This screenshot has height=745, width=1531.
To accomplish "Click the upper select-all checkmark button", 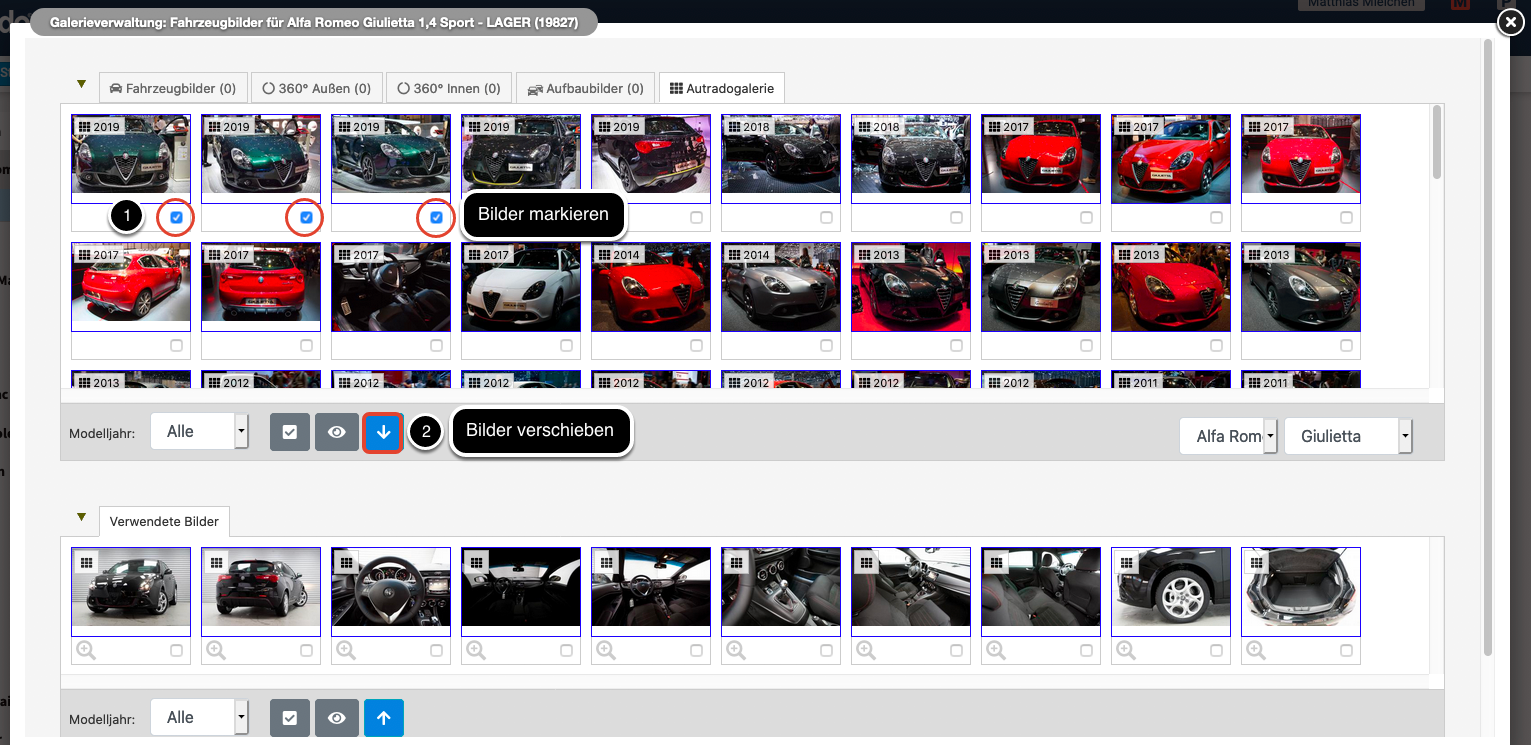I will pyautogui.click(x=290, y=432).
